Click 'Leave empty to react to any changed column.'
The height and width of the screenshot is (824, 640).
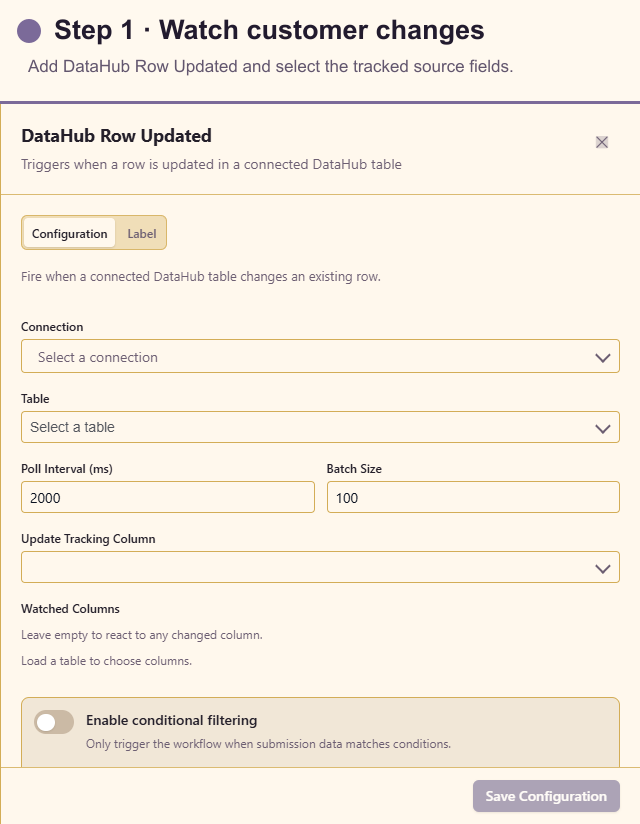pyautogui.click(x=142, y=635)
